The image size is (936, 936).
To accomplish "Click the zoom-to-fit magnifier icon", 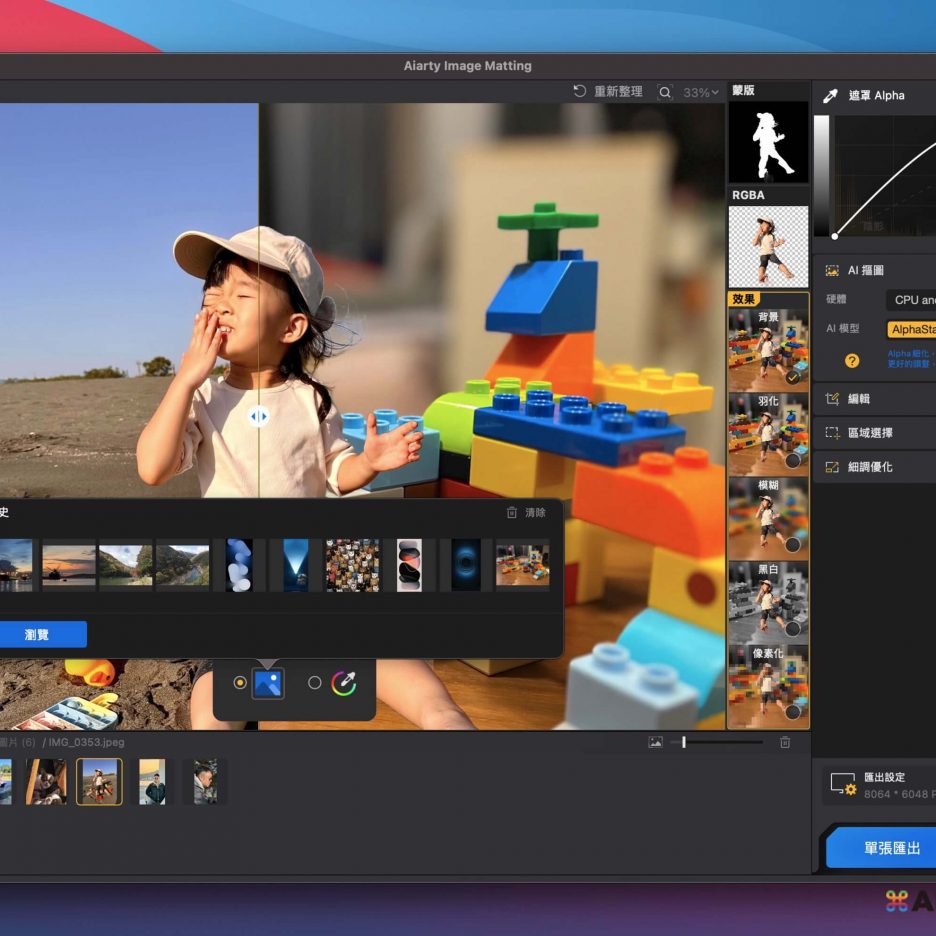I will point(665,92).
